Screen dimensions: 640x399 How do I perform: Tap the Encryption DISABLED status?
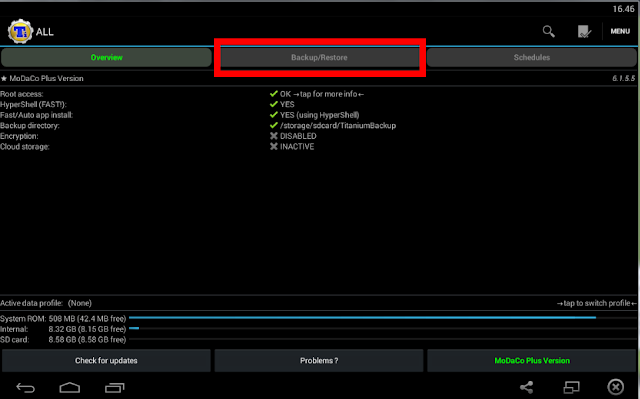(293, 136)
